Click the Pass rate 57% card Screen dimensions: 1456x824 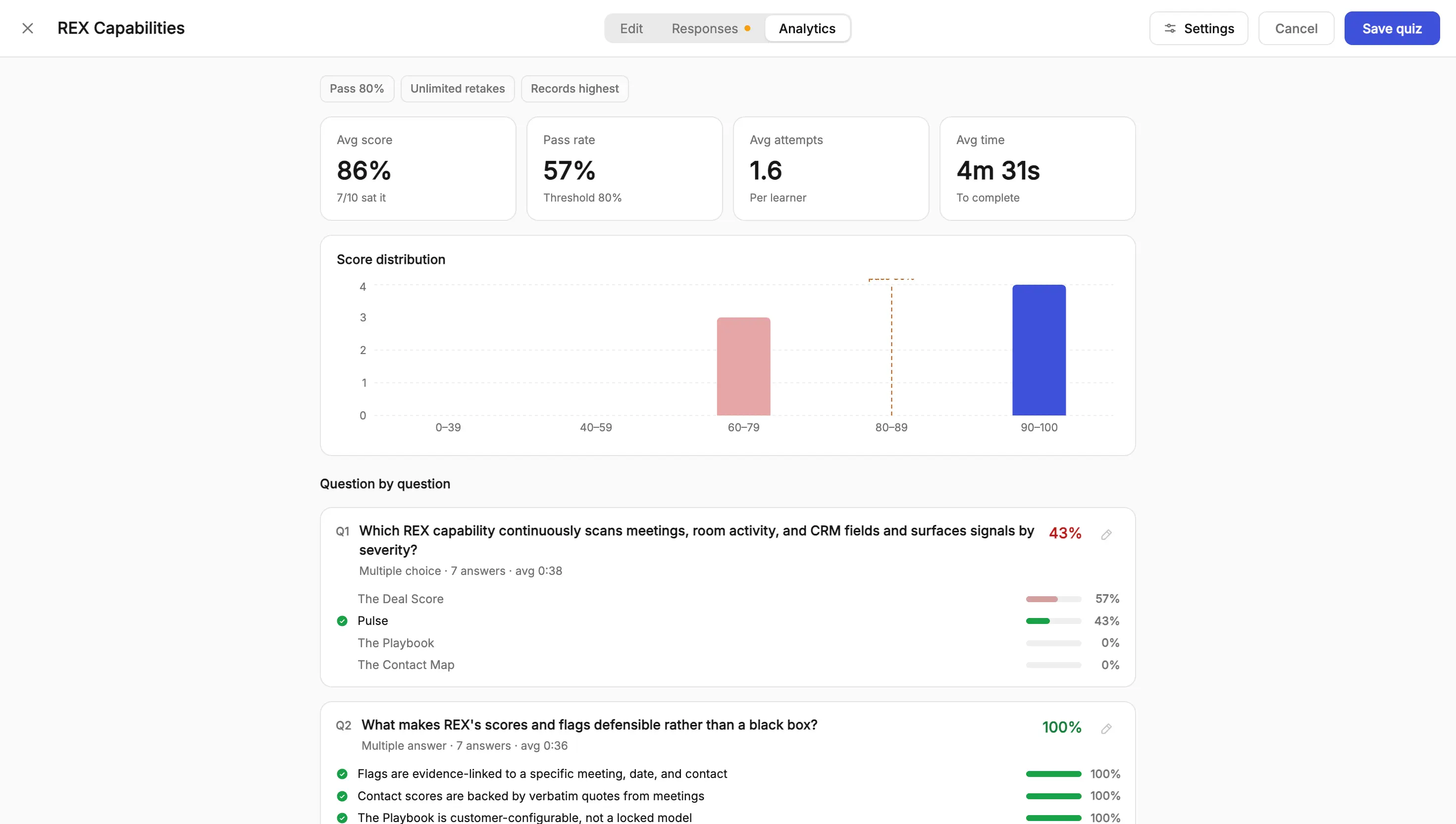click(624, 169)
